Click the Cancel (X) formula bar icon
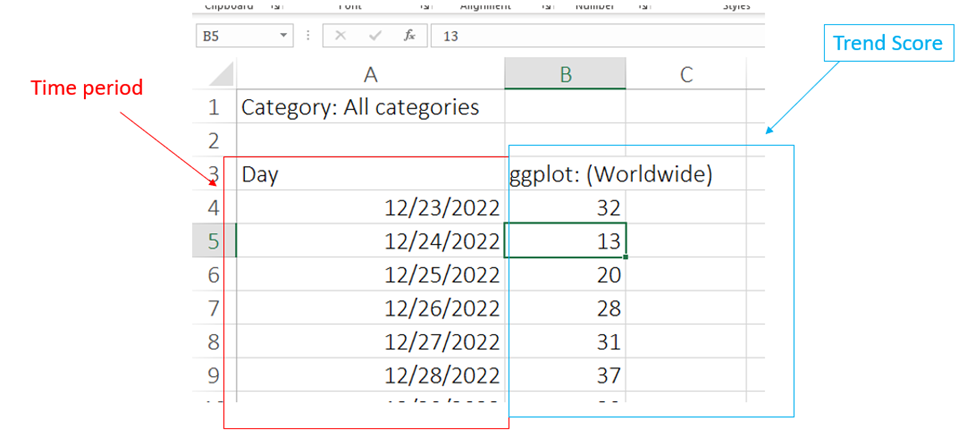 (340, 35)
